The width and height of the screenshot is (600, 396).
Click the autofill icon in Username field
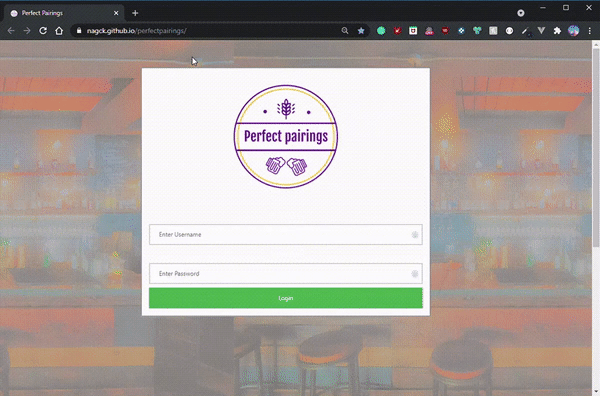[415, 235]
